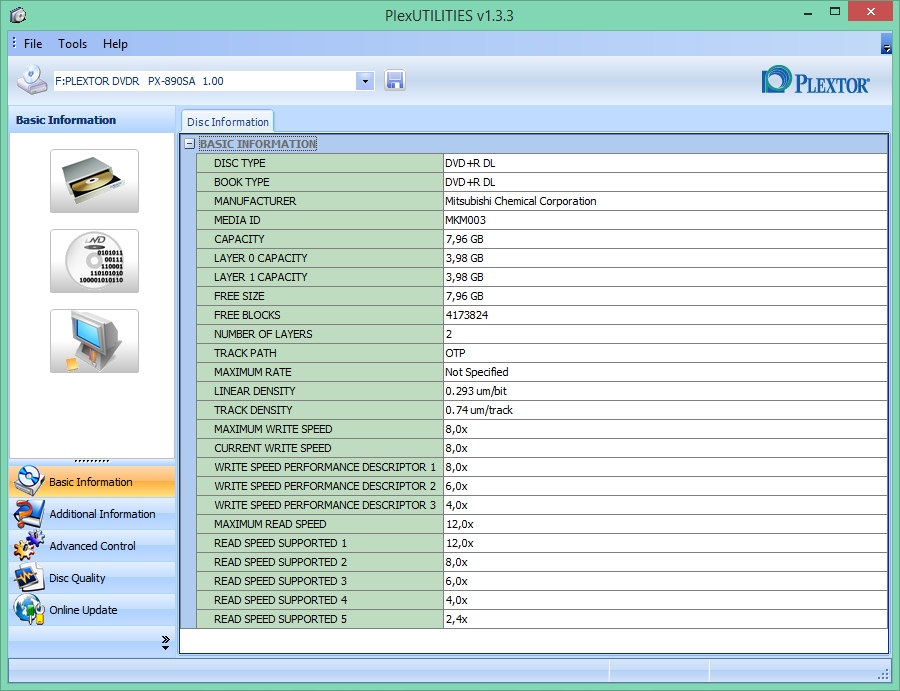Click the disc drive icon beside drive selector

point(31,80)
